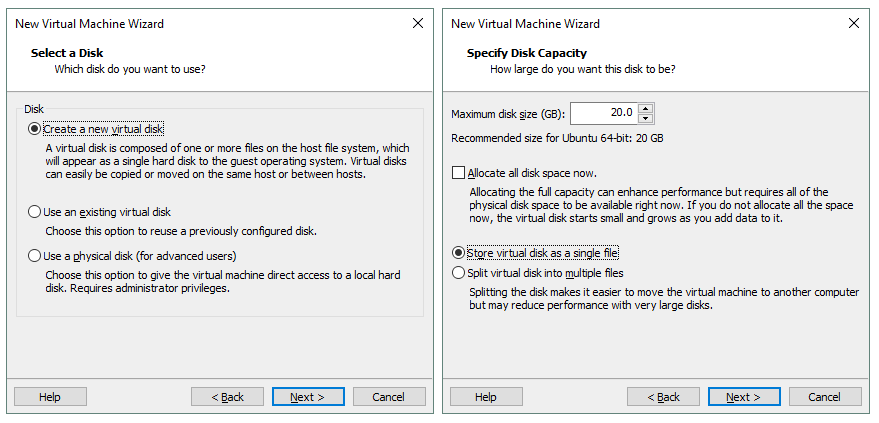Click Back in Select a Disk dialog
Viewport: 879px width, 423px height.
coord(227,397)
